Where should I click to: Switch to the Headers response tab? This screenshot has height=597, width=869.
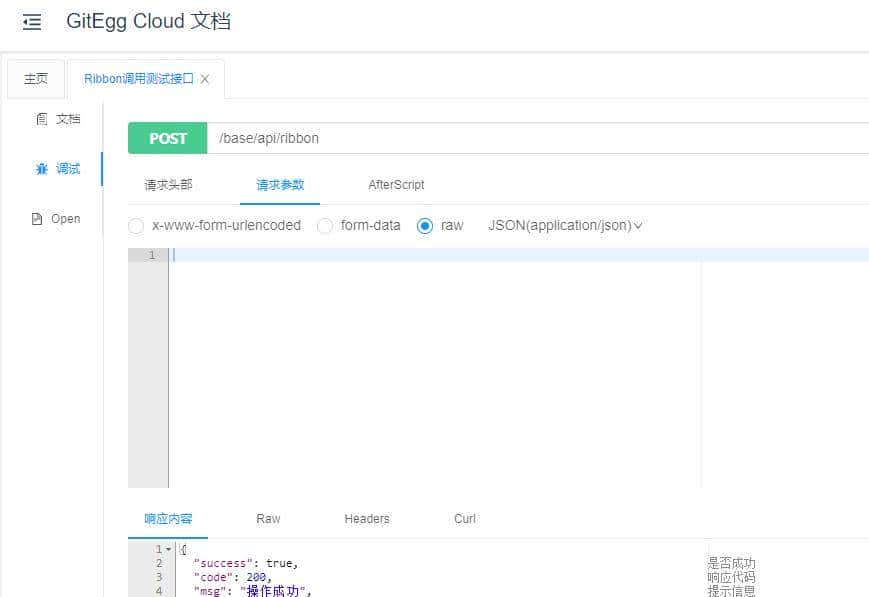tap(366, 519)
